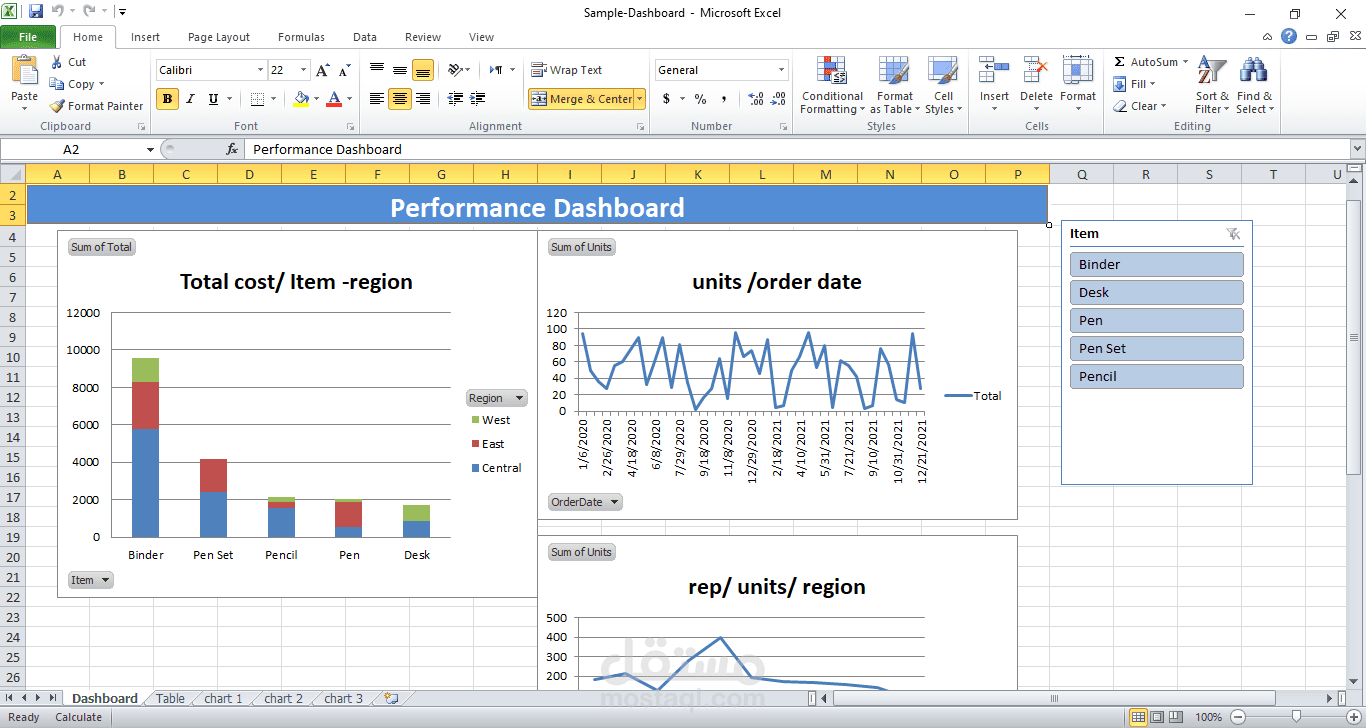Enable Wrap Text for the selection

pos(566,69)
